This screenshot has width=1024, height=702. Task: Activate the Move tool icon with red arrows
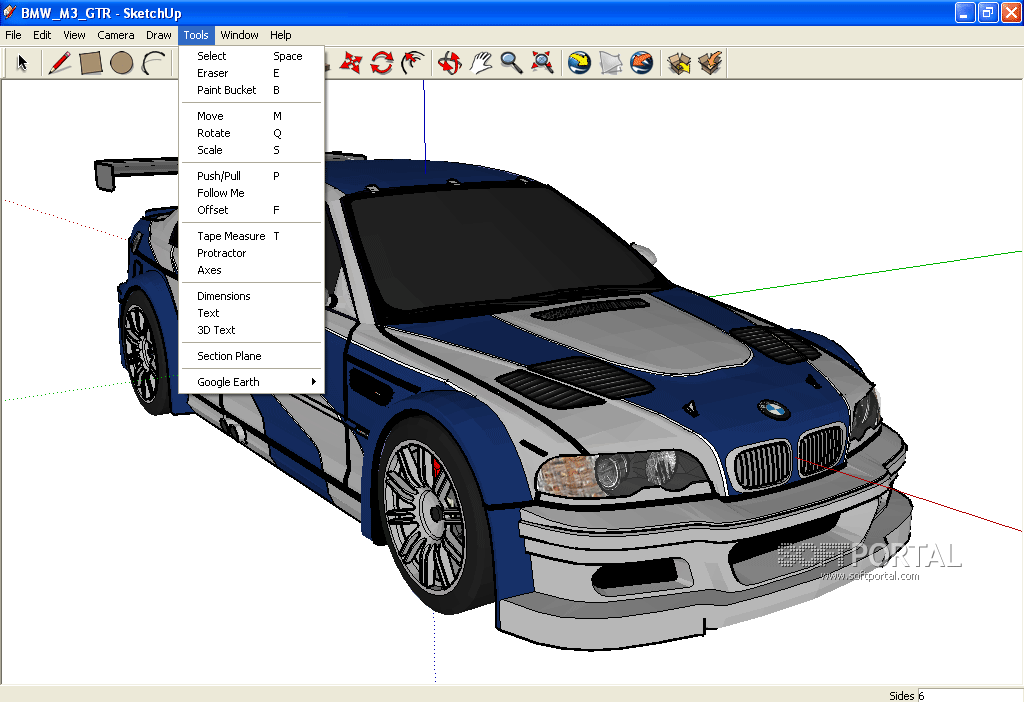click(x=351, y=63)
